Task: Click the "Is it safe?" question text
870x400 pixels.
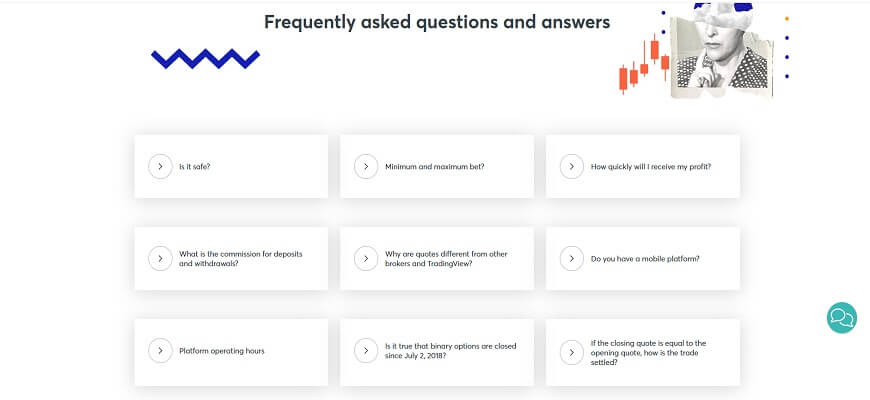Action: (x=194, y=167)
